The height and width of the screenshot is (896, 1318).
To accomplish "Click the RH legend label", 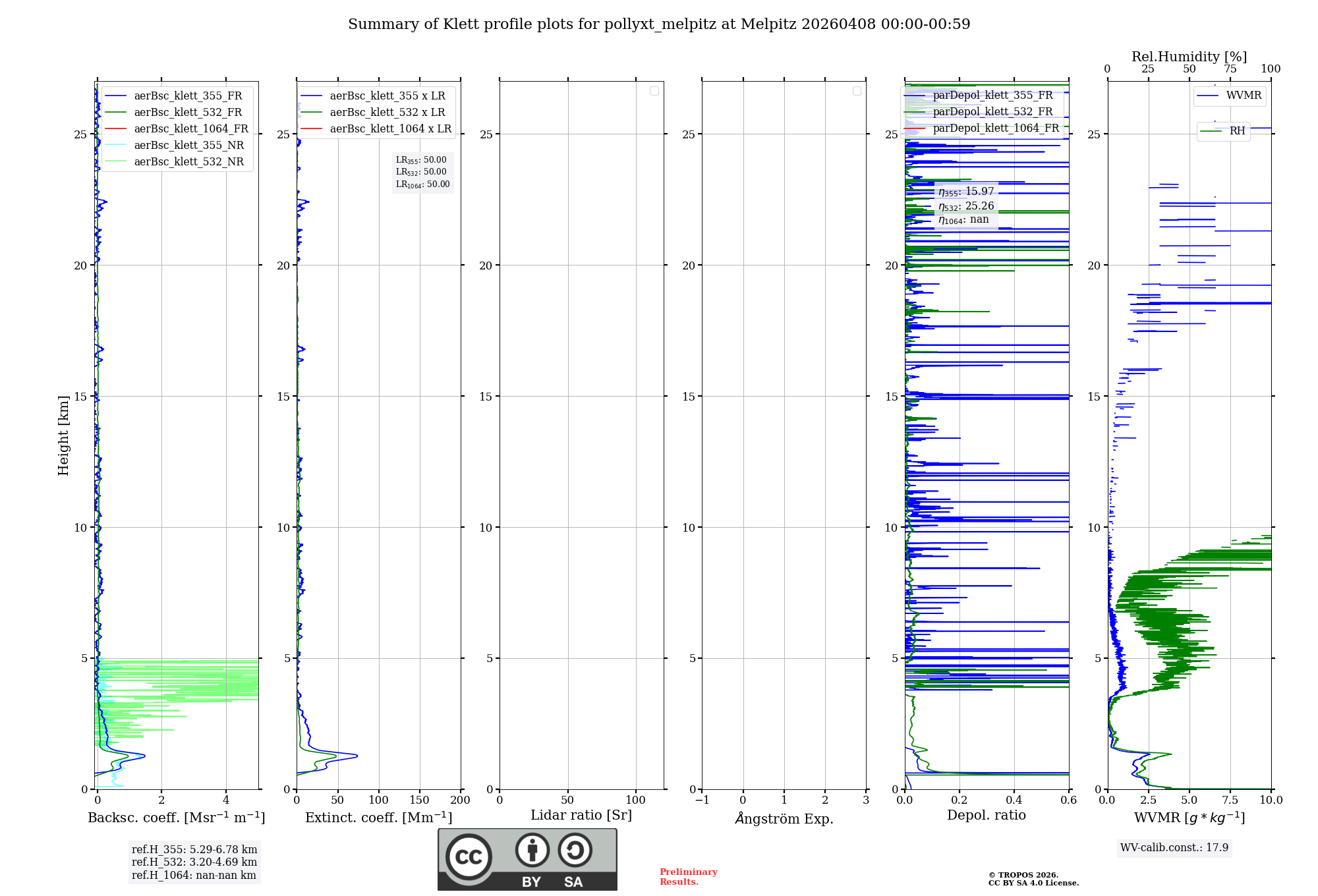I will click(x=1237, y=131).
